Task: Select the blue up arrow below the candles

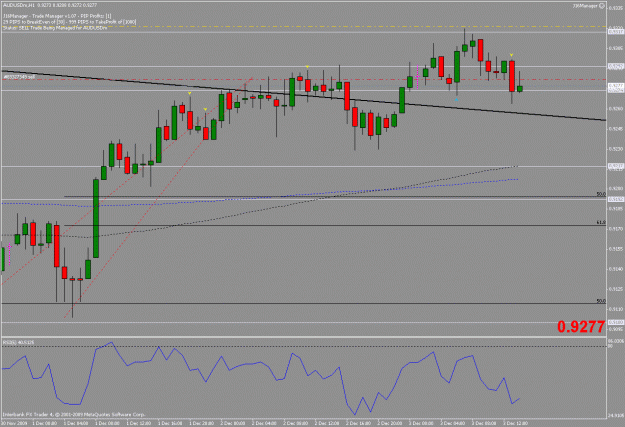Action: click(456, 99)
